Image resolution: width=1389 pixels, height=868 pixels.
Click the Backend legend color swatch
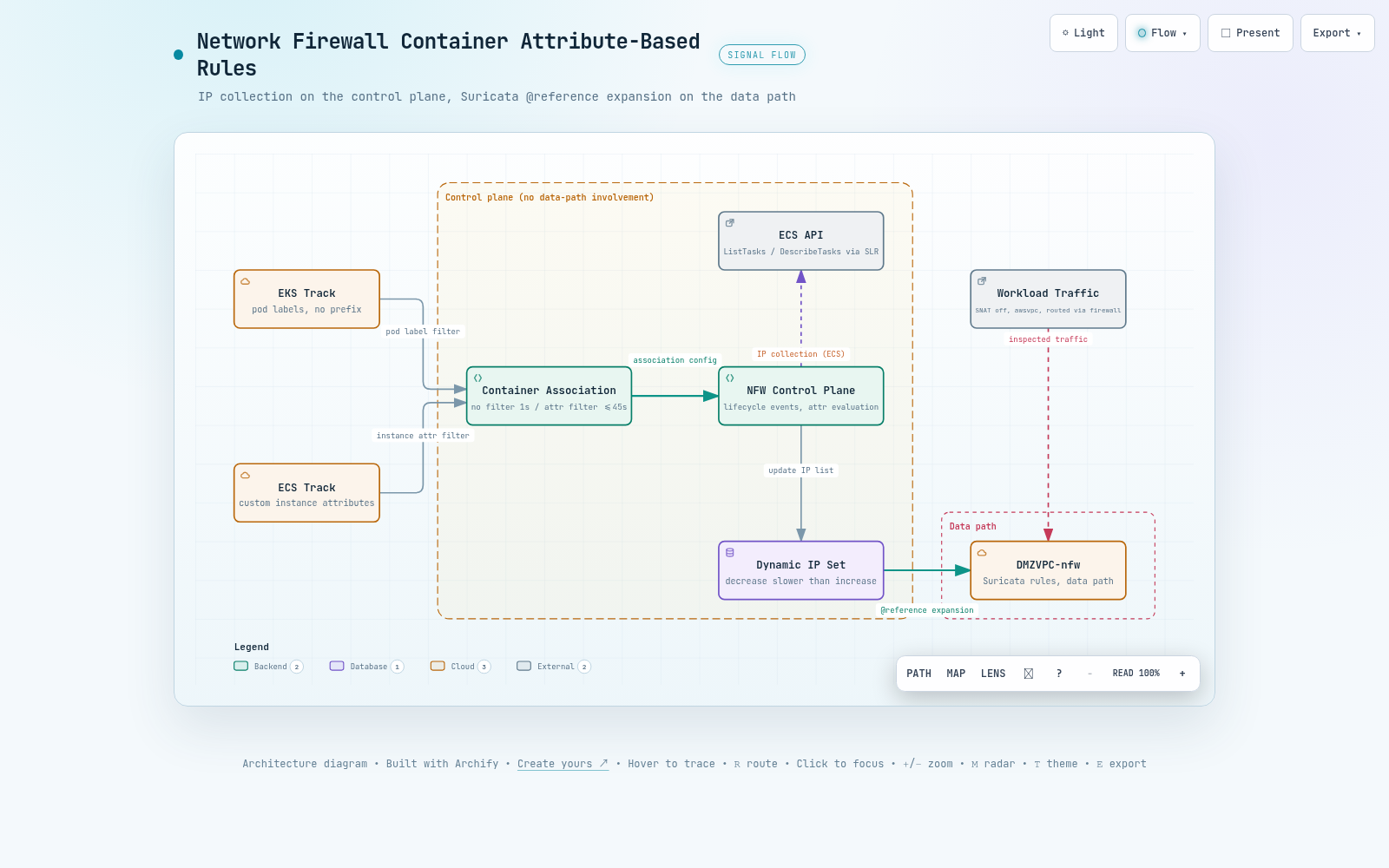click(240, 666)
